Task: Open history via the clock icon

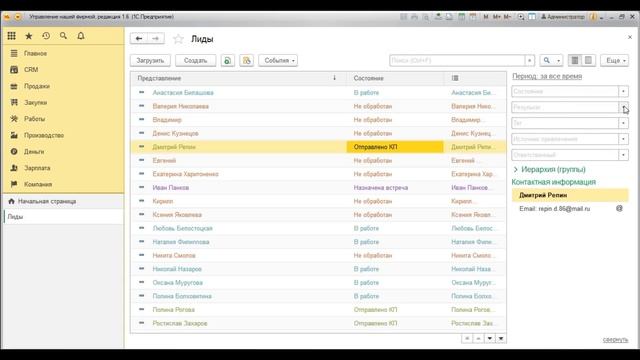Action: pos(46,36)
